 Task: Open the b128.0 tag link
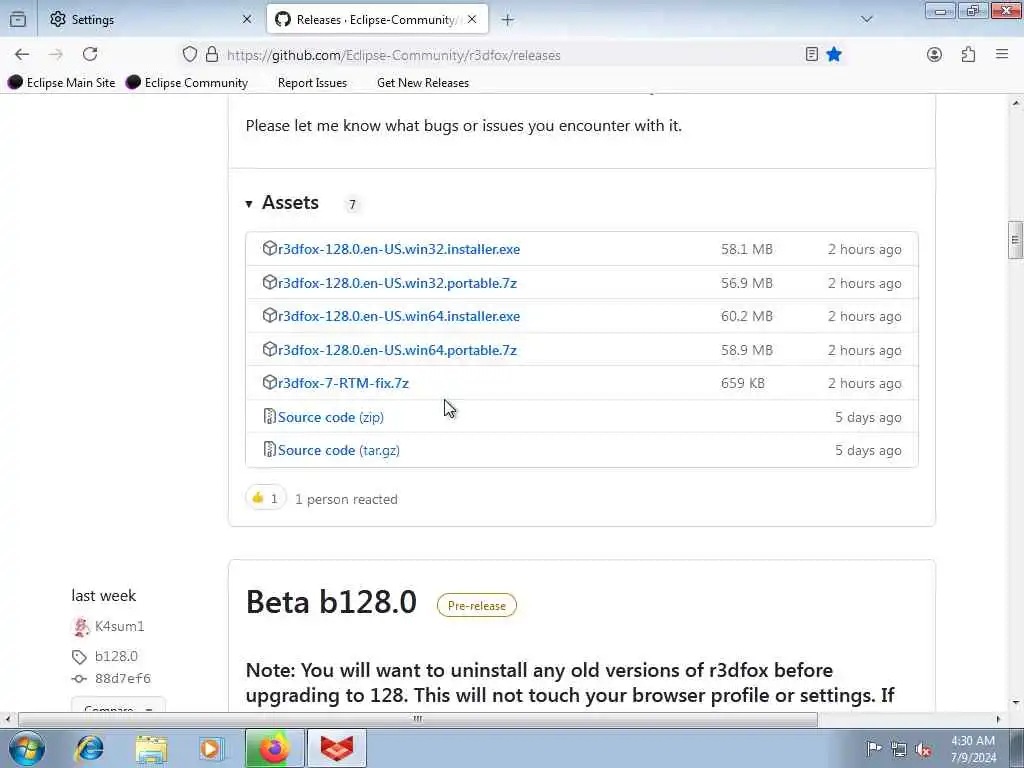click(x=116, y=656)
